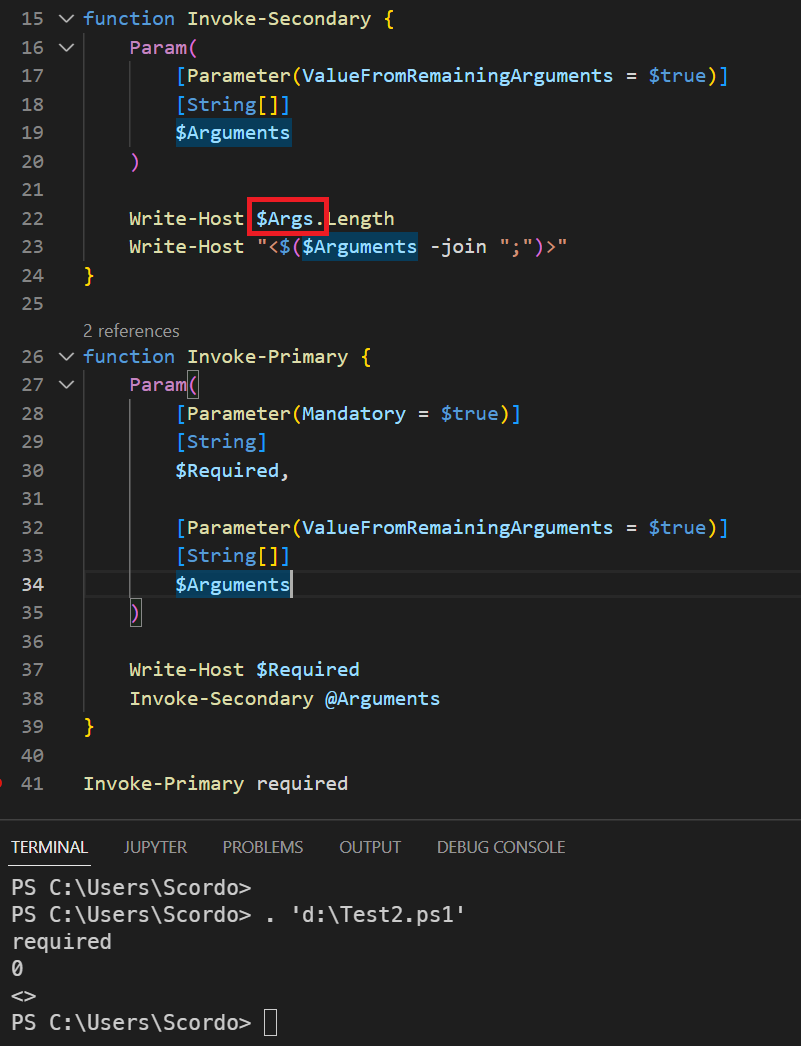Image resolution: width=801 pixels, height=1046 pixels.
Task: Switch to the PROBLEMS panel tab
Action: click(x=263, y=847)
